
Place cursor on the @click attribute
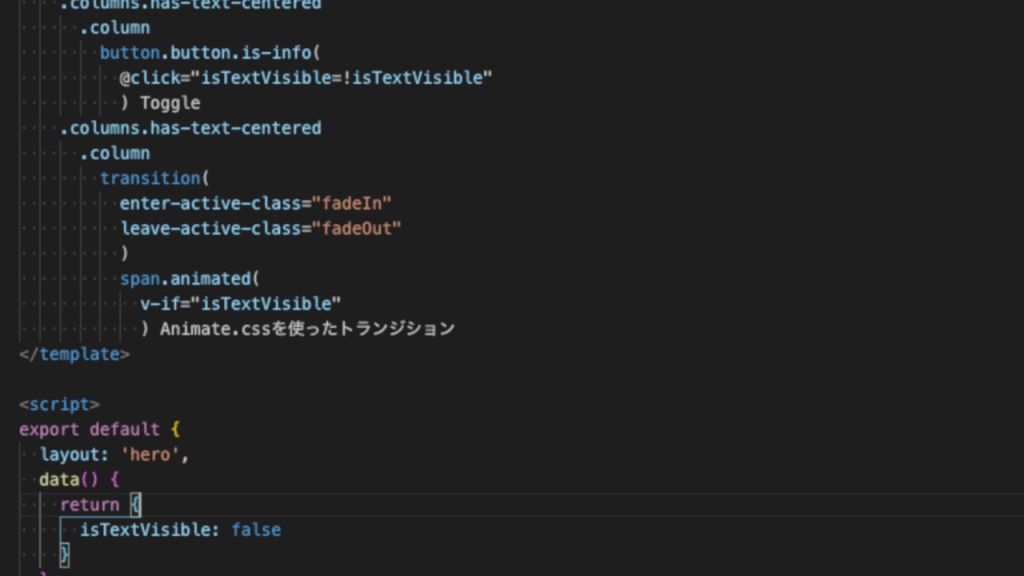coord(148,77)
